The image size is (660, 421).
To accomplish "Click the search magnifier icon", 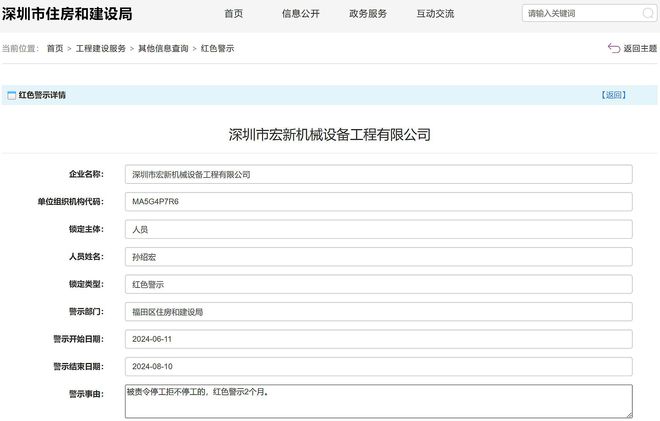I will [648, 13].
